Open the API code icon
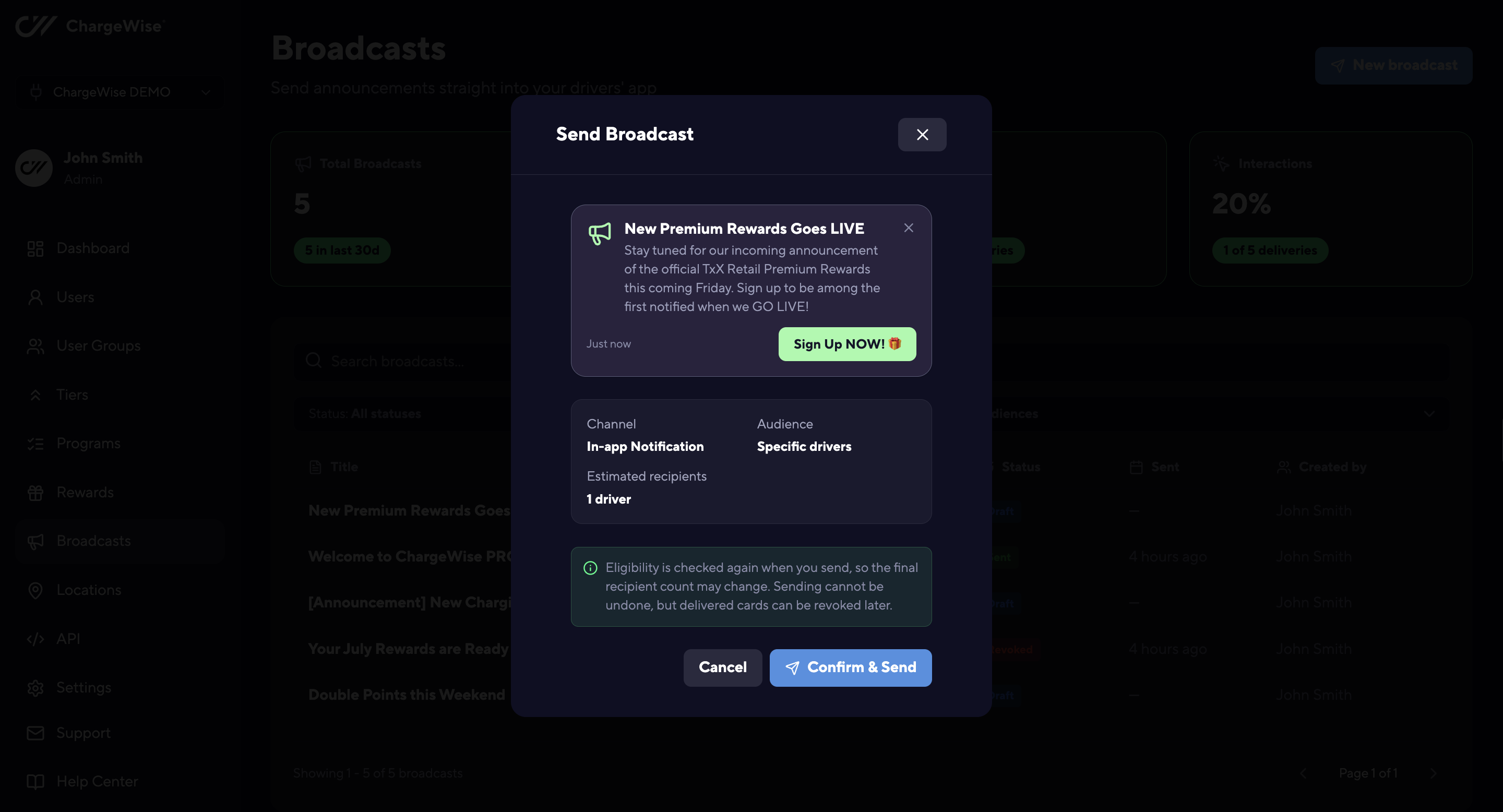The height and width of the screenshot is (812, 1503). pos(35,639)
